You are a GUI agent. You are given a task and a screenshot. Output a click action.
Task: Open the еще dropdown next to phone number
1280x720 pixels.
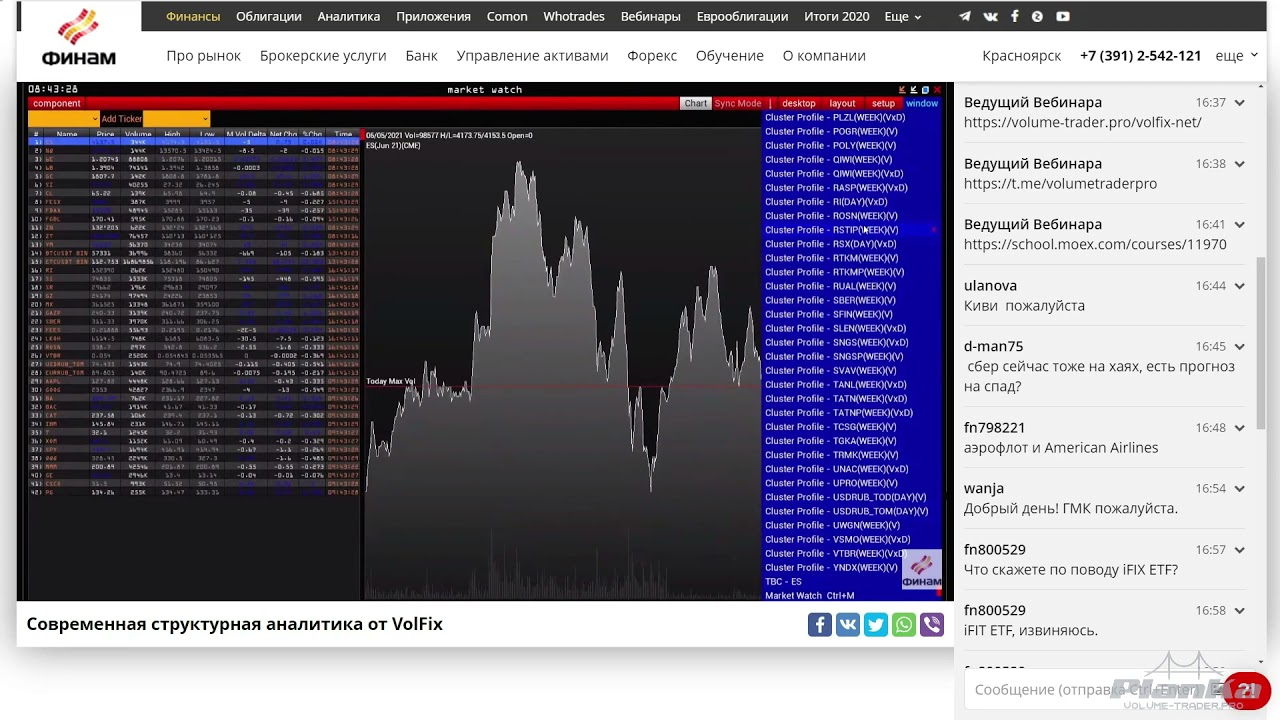(1236, 55)
